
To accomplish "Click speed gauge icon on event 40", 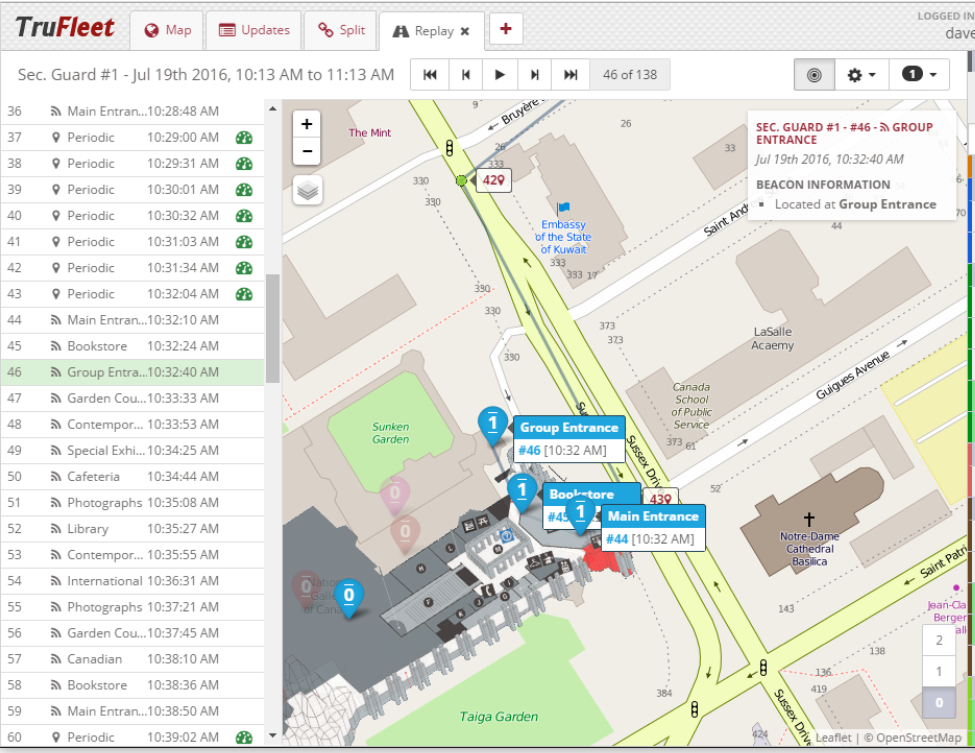I will [244, 216].
